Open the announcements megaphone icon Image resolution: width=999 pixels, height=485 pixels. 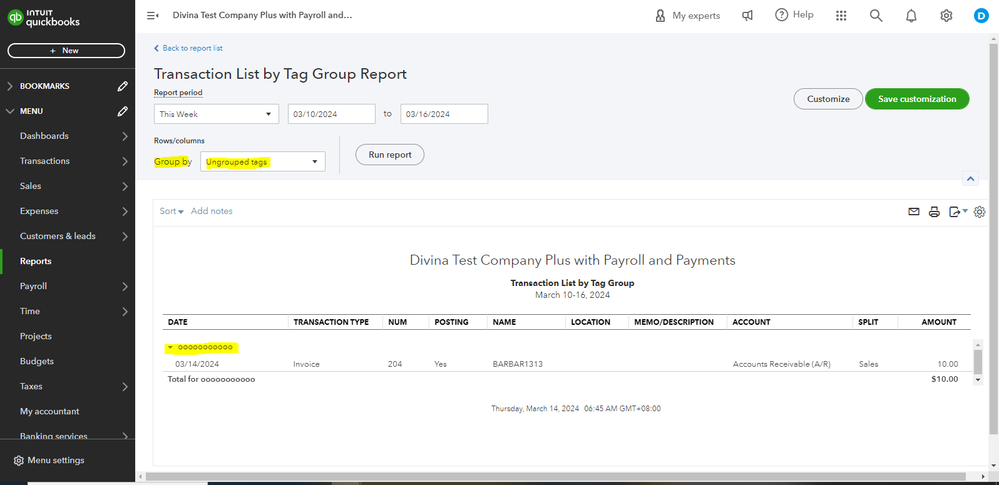tap(747, 16)
